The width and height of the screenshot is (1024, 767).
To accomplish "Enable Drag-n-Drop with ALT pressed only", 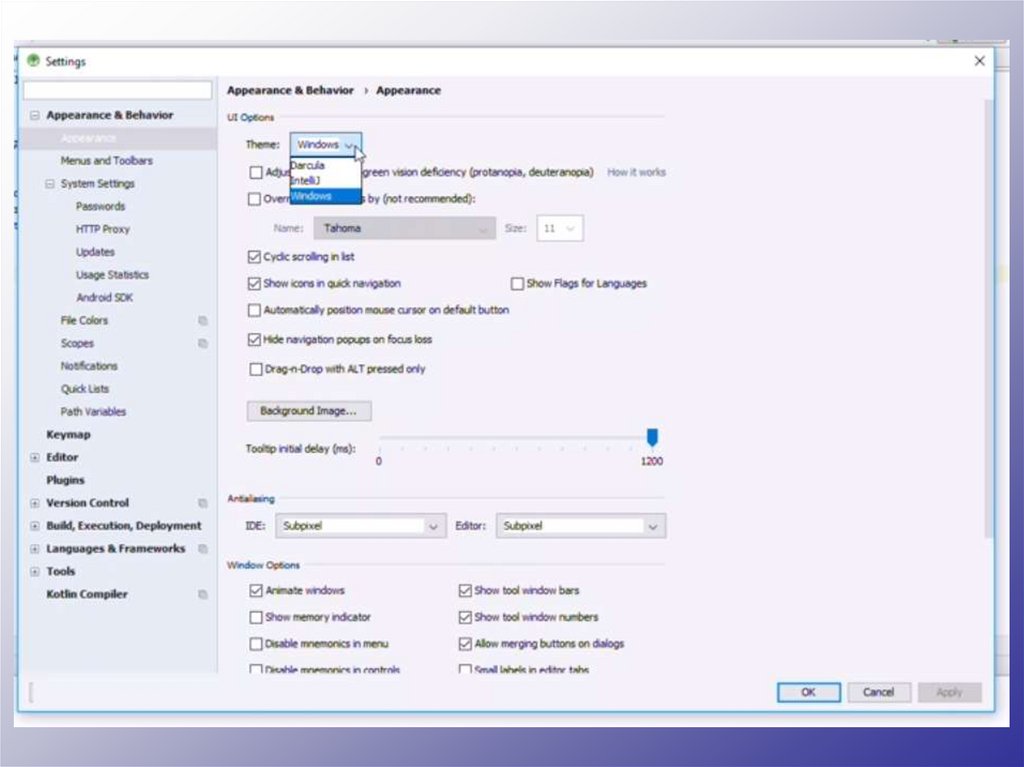I will 256,369.
